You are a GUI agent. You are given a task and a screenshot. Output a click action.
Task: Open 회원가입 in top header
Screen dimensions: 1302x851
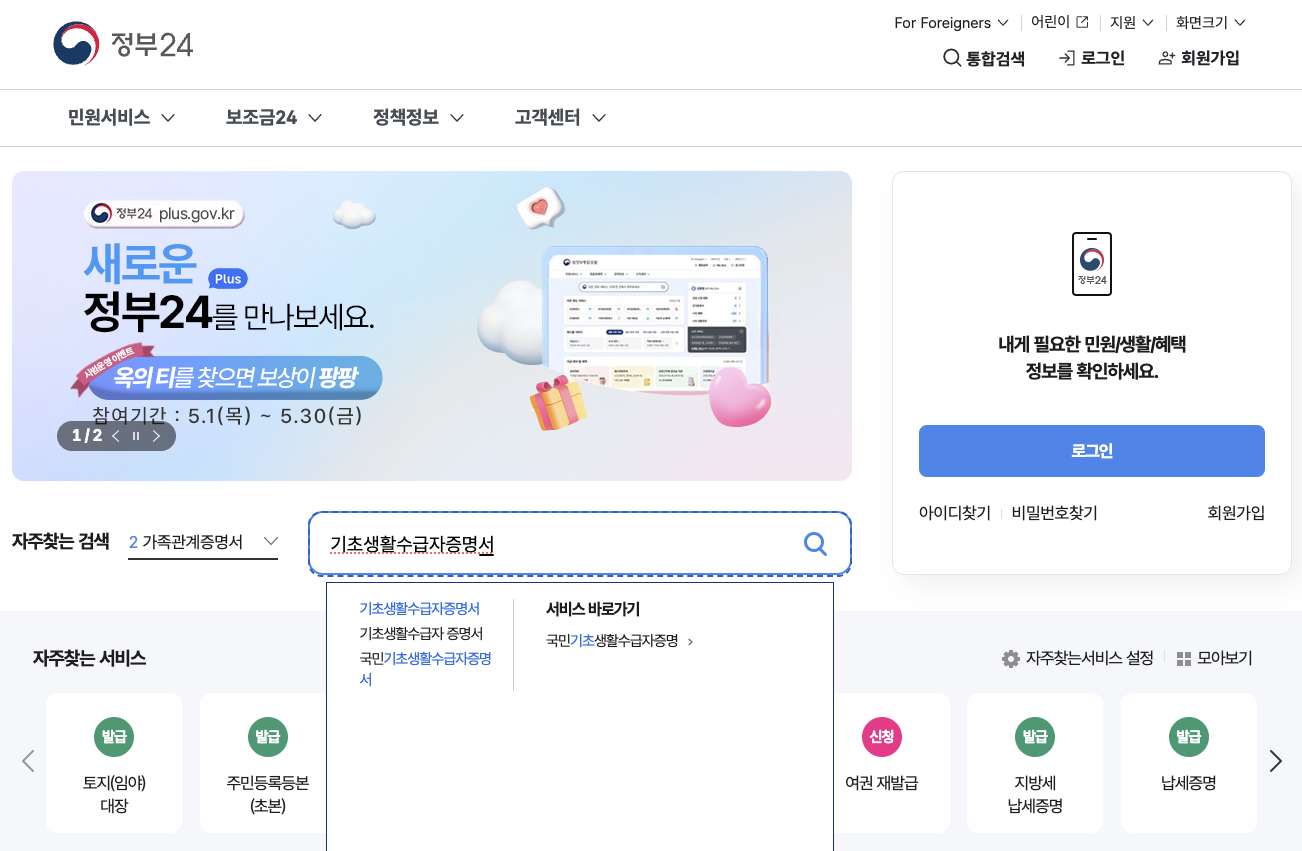pos(1199,58)
